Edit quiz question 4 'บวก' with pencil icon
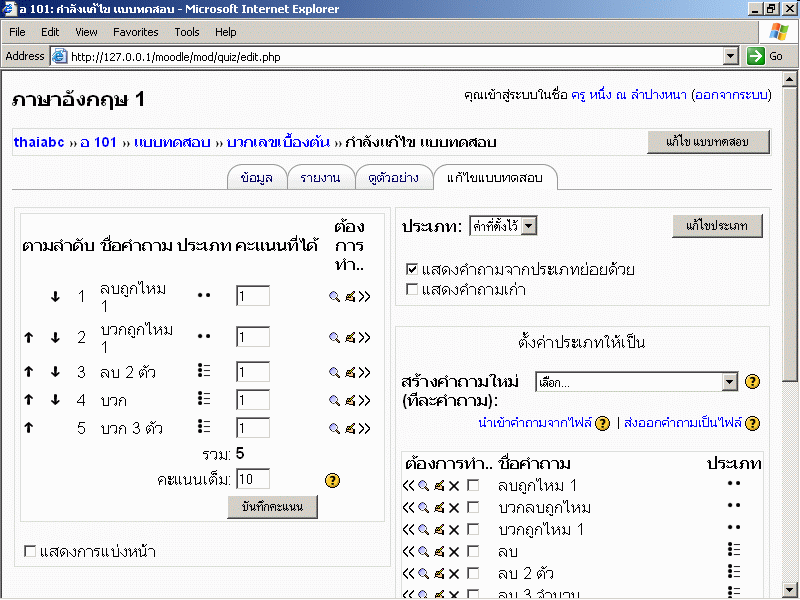This screenshot has width=800, height=600. tap(350, 400)
